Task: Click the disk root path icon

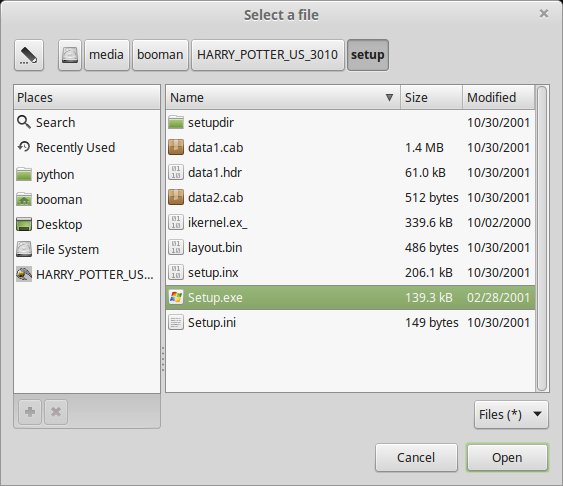Action: [70, 55]
